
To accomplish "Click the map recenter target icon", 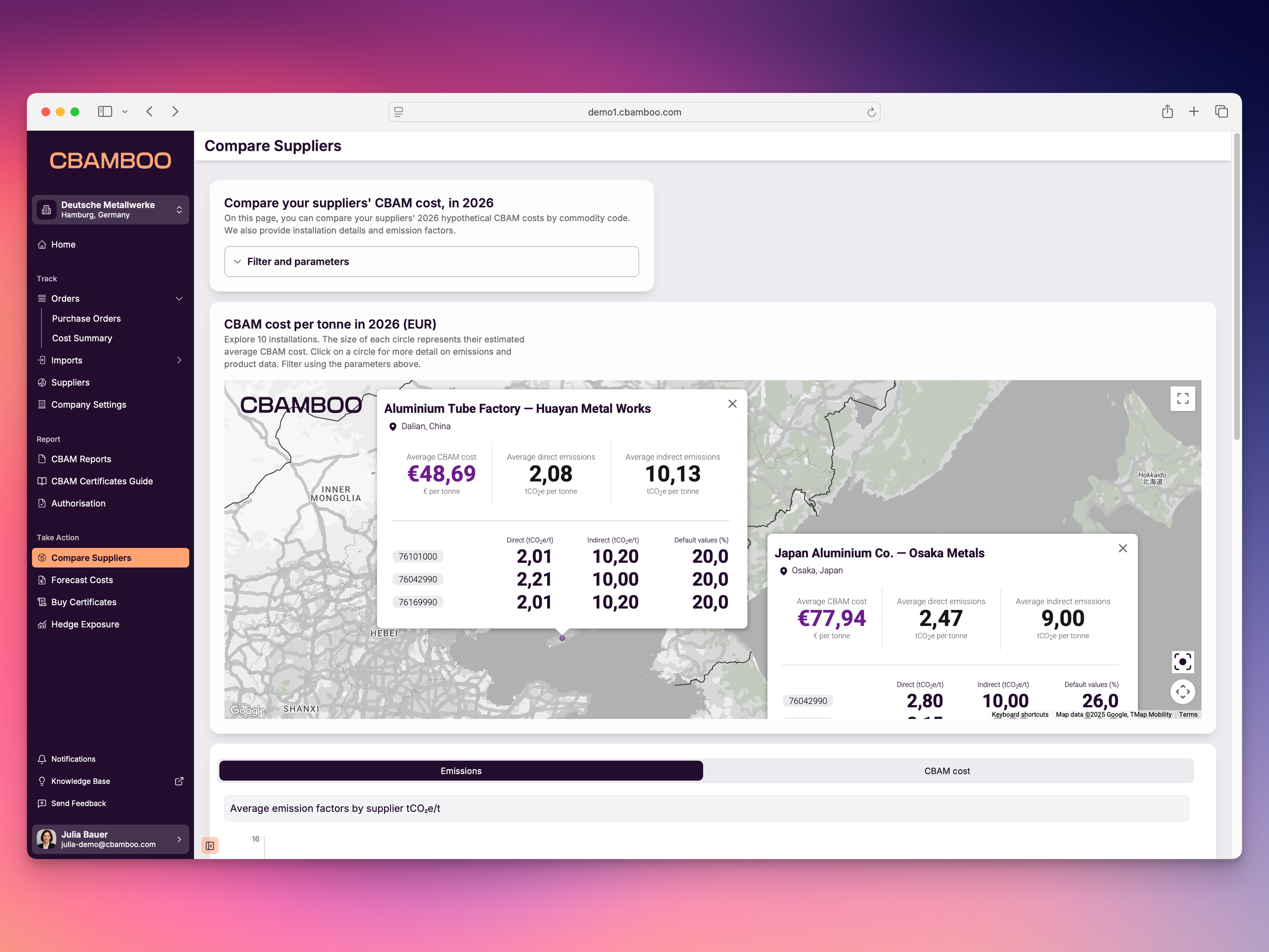I will tap(1182, 662).
